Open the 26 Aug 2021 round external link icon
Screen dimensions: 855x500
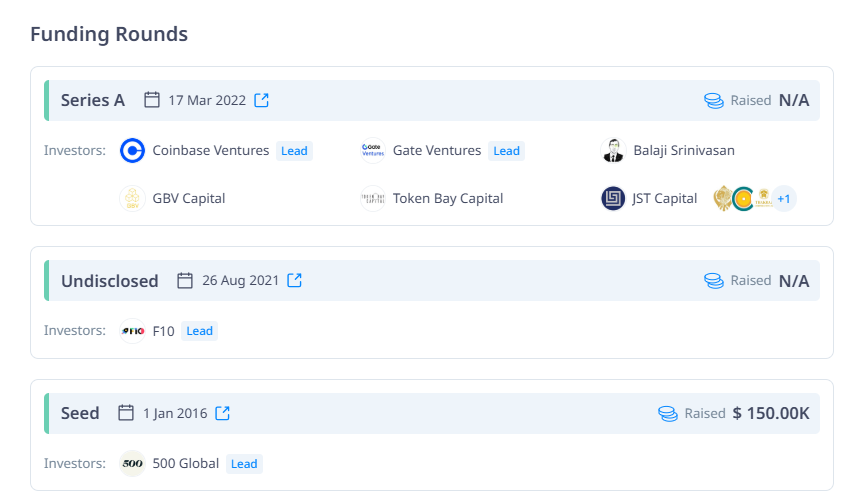point(294,280)
